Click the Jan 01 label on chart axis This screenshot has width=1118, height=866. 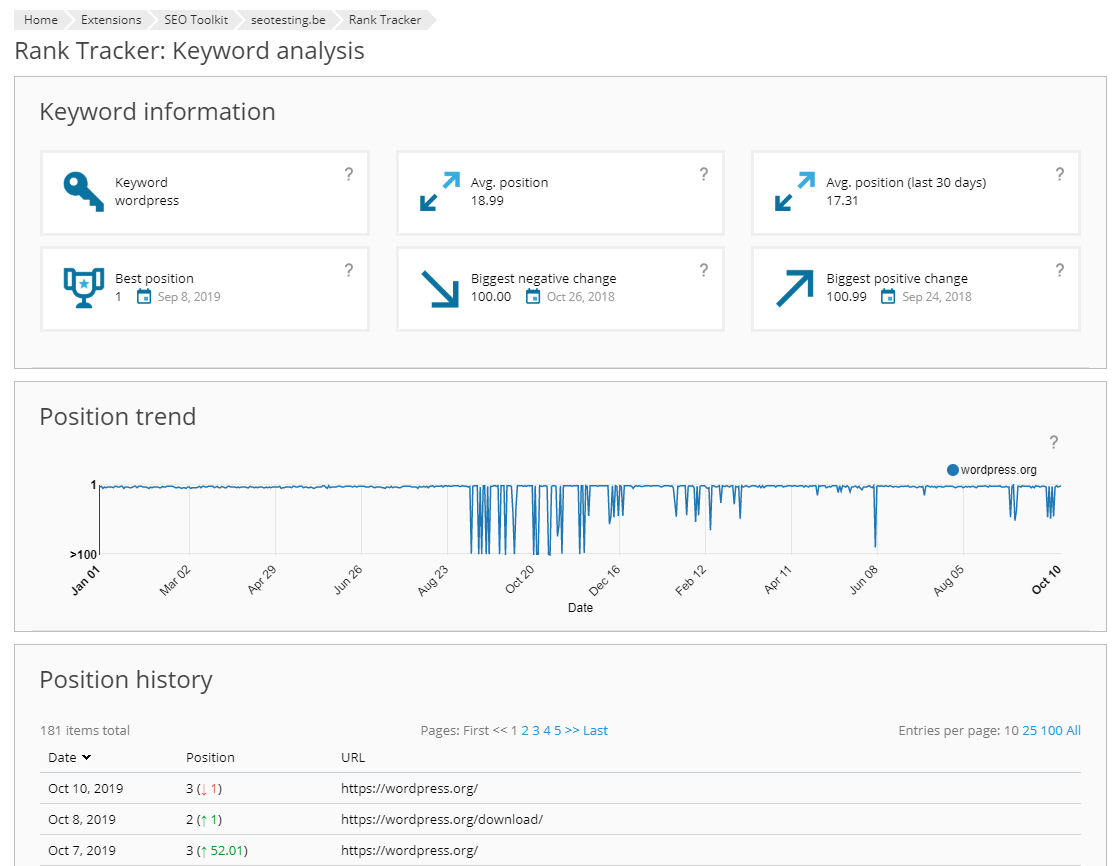click(86, 581)
